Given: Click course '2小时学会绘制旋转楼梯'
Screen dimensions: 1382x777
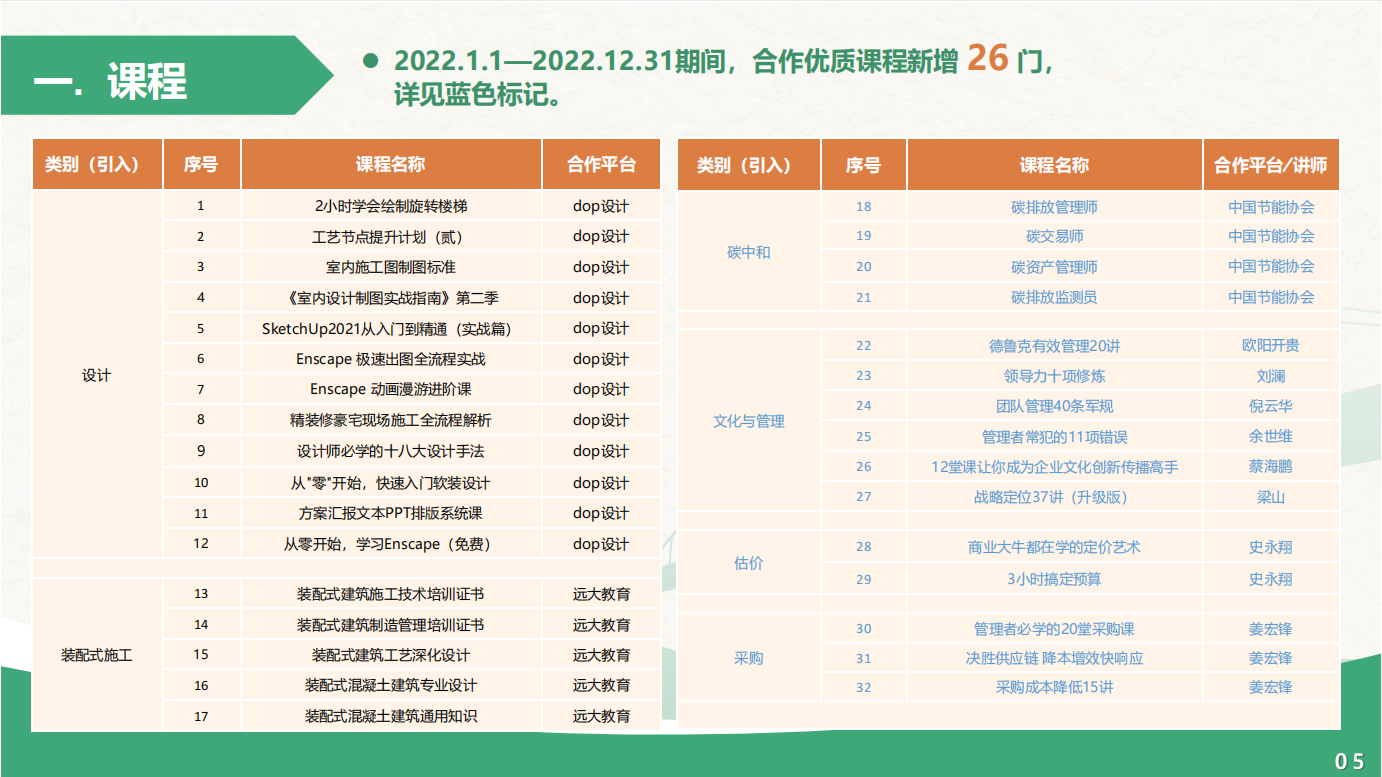Looking at the screenshot, I should (x=391, y=206).
